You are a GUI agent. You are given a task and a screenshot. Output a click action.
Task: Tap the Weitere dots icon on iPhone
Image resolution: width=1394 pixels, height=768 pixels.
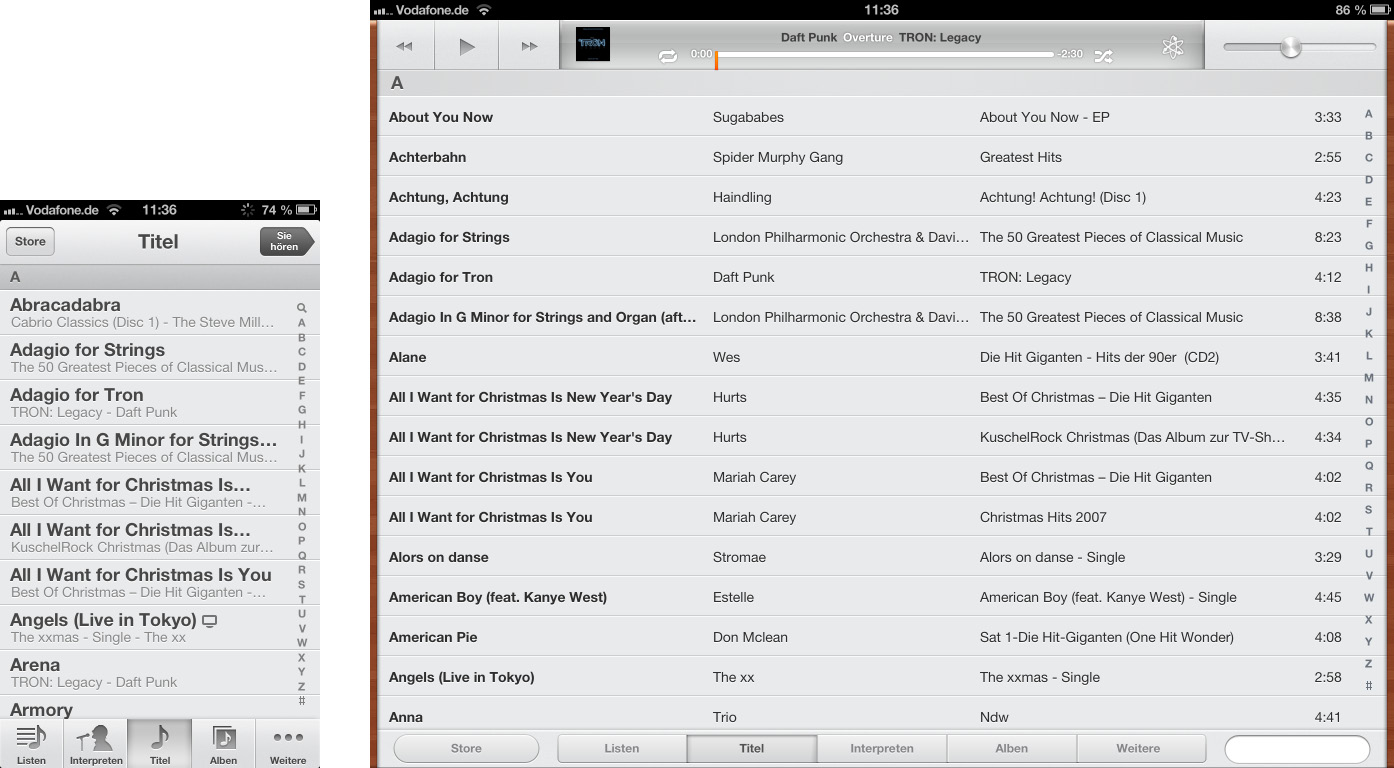pyautogui.click(x=288, y=744)
